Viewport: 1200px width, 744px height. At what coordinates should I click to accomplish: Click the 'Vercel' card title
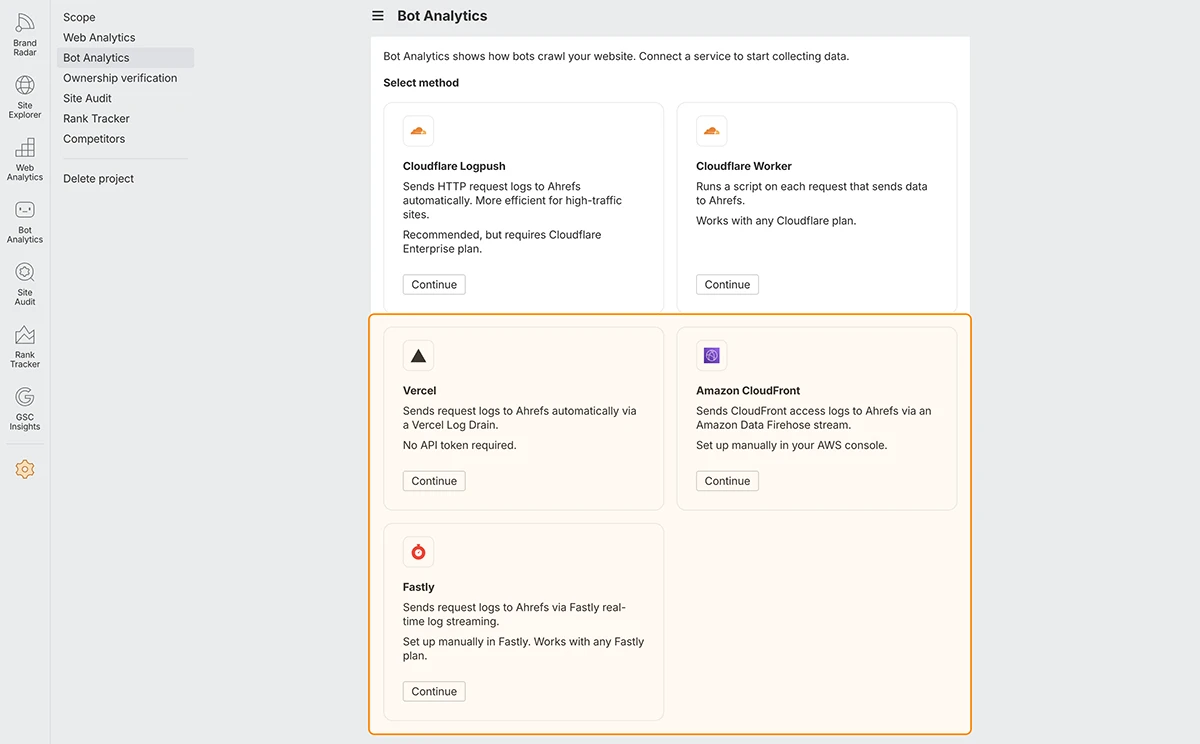coord(420,391)
